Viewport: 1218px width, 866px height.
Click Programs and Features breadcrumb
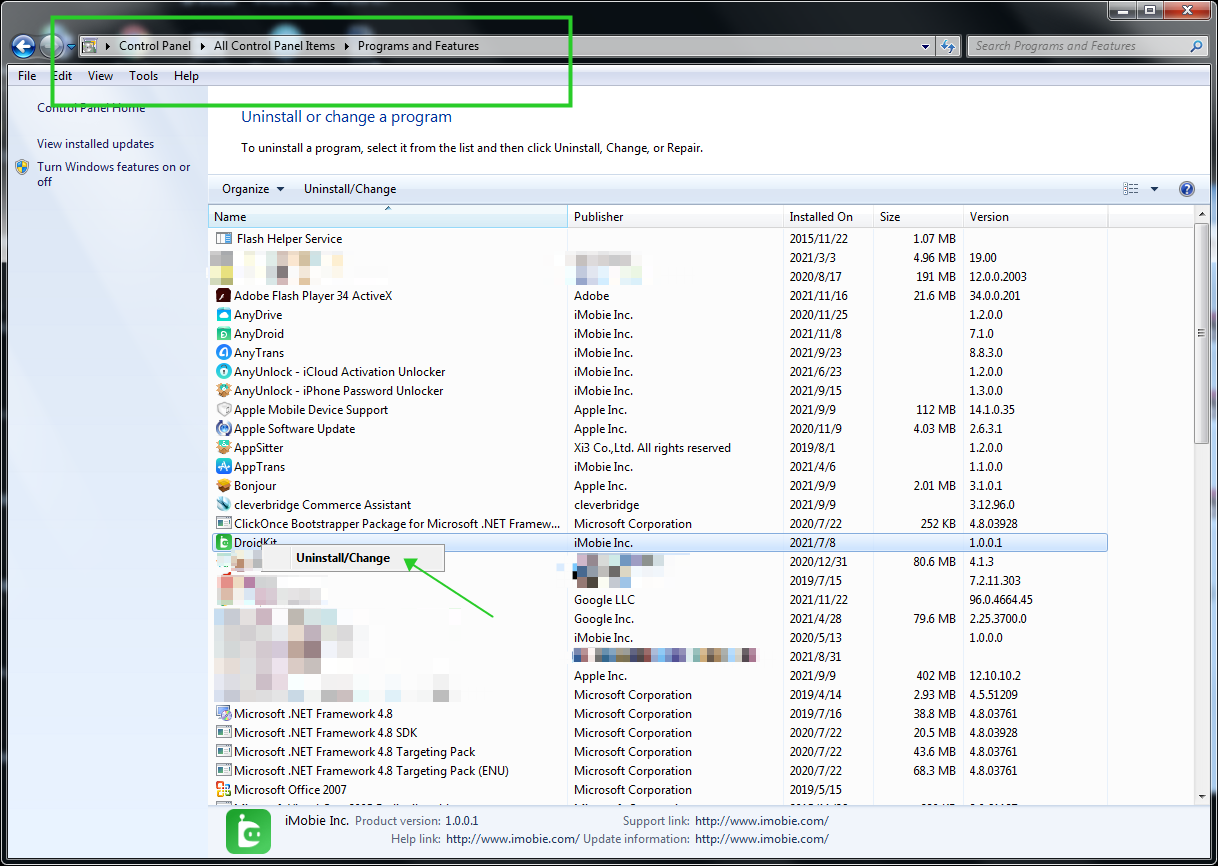click(418, 46)
